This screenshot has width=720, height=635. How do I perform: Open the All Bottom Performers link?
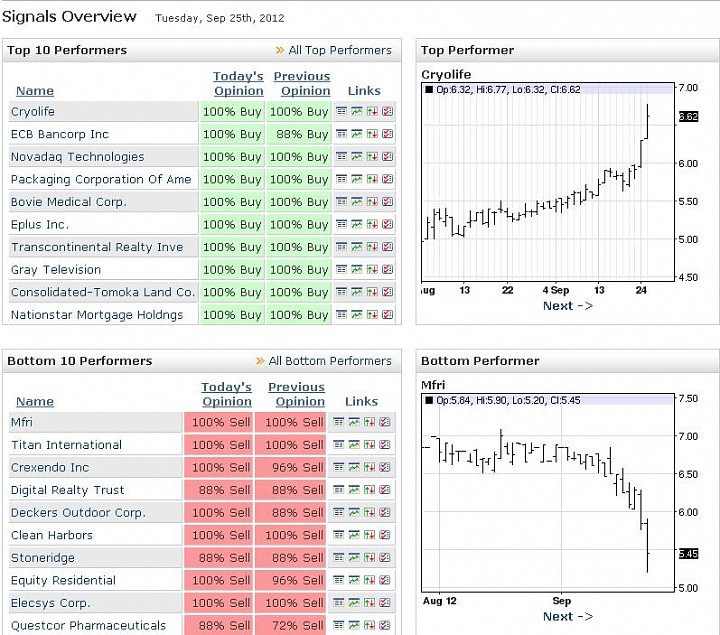330,361
